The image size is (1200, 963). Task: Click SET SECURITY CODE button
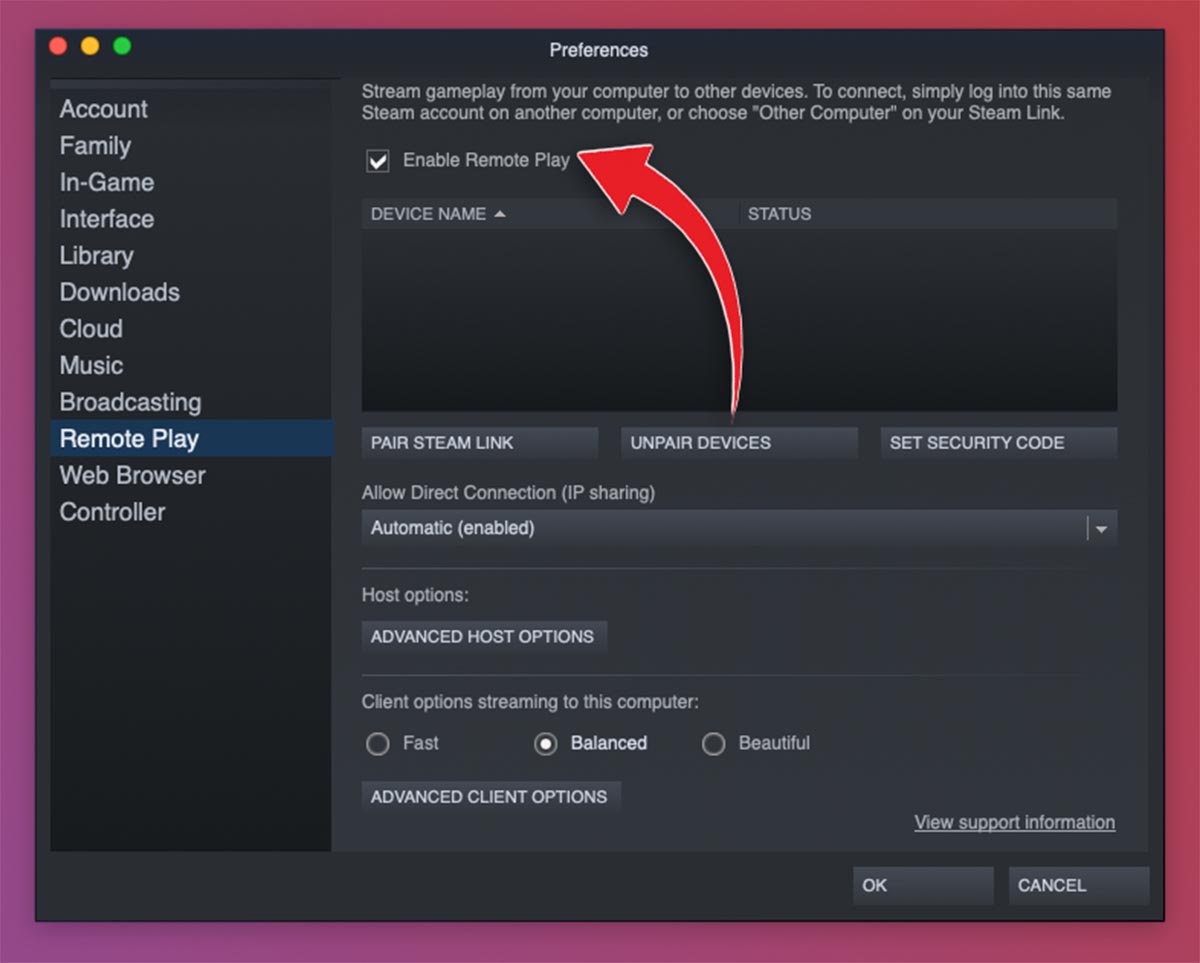(x=998, y=443)
